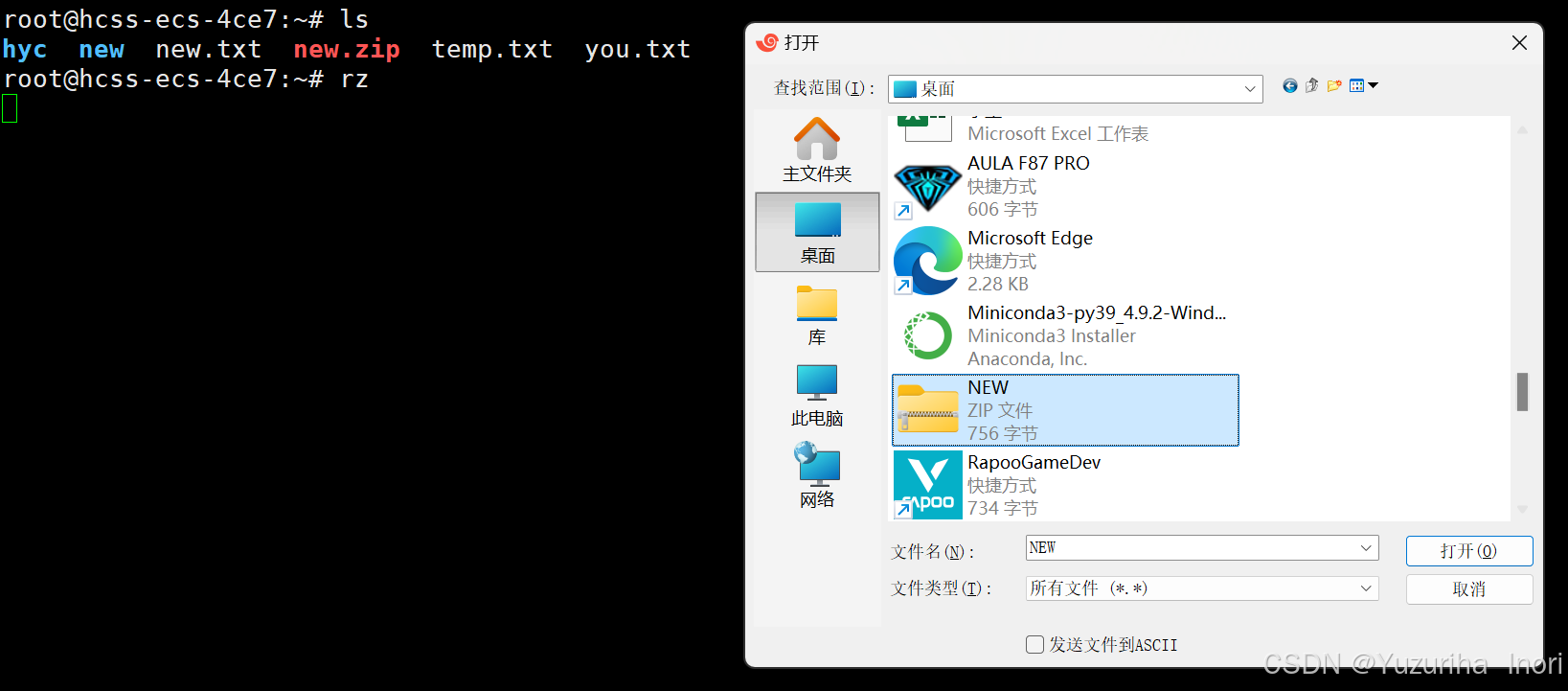
Task: Click "new.zip" in the terminal output
Action: click(347, 49)
